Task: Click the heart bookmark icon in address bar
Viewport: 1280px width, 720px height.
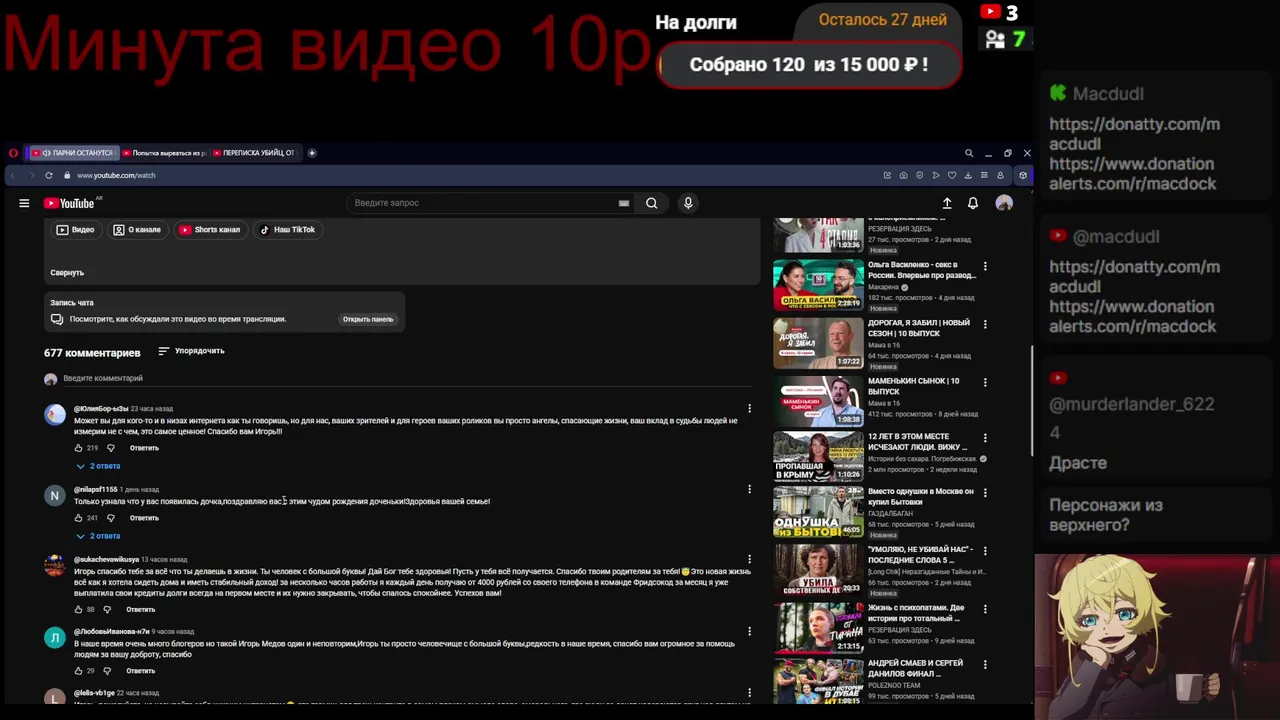Action: pyautogui.click(x=952, y=175)
